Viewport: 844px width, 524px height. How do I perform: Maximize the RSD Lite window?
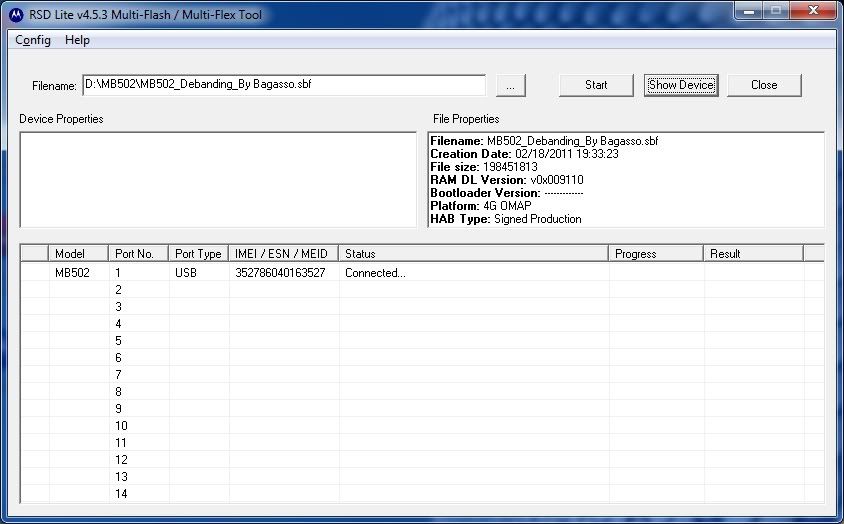click(776, 11)
